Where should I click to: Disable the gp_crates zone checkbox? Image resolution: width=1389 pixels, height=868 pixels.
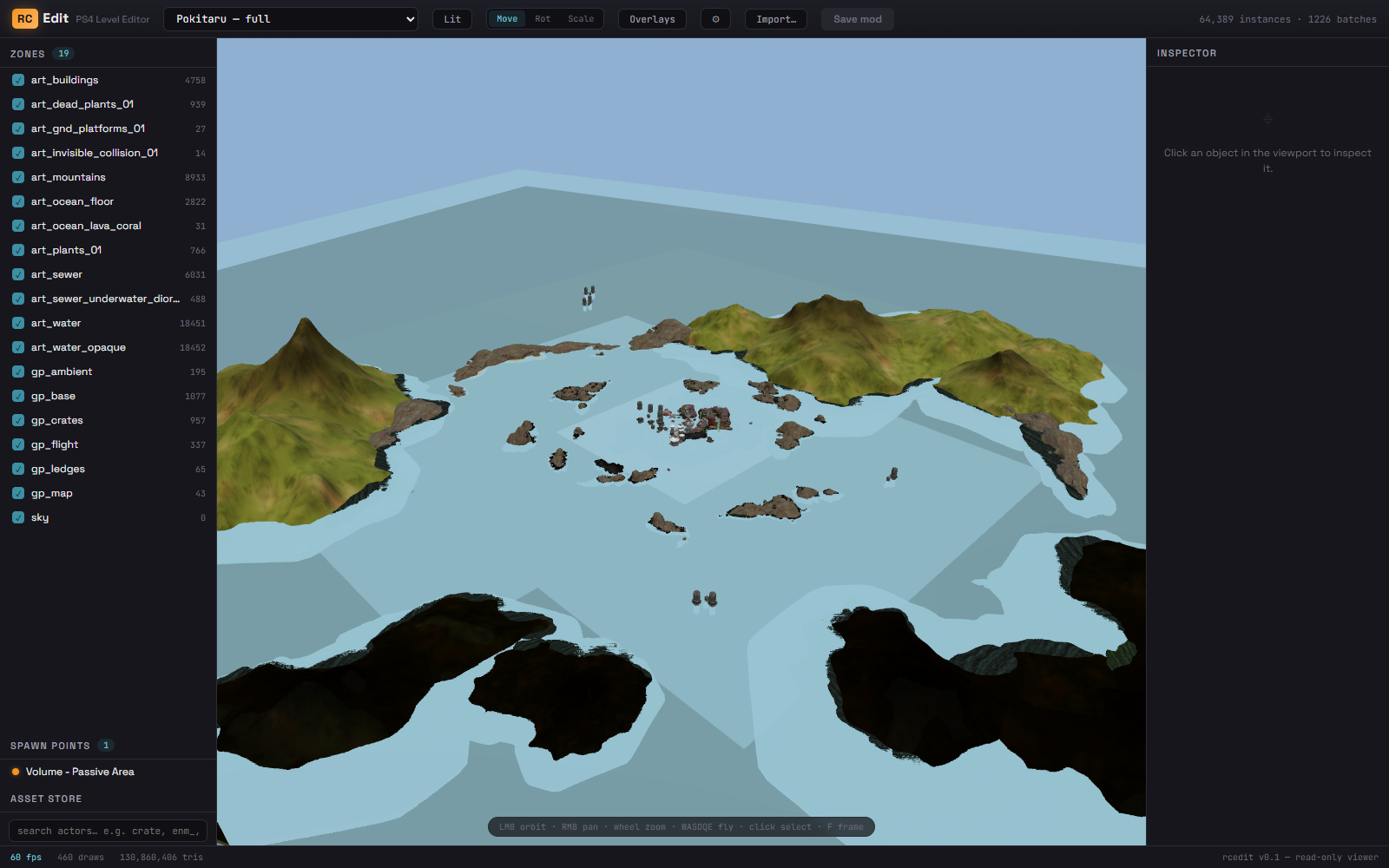point(18,420)
